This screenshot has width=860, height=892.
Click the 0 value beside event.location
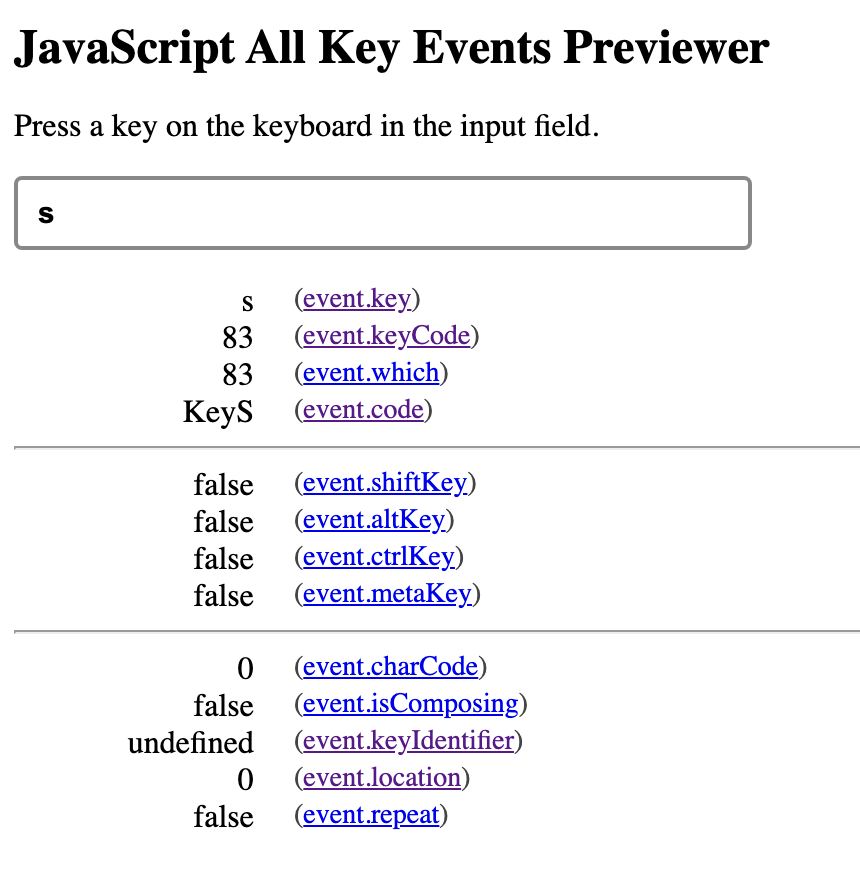tap(245, 779)
